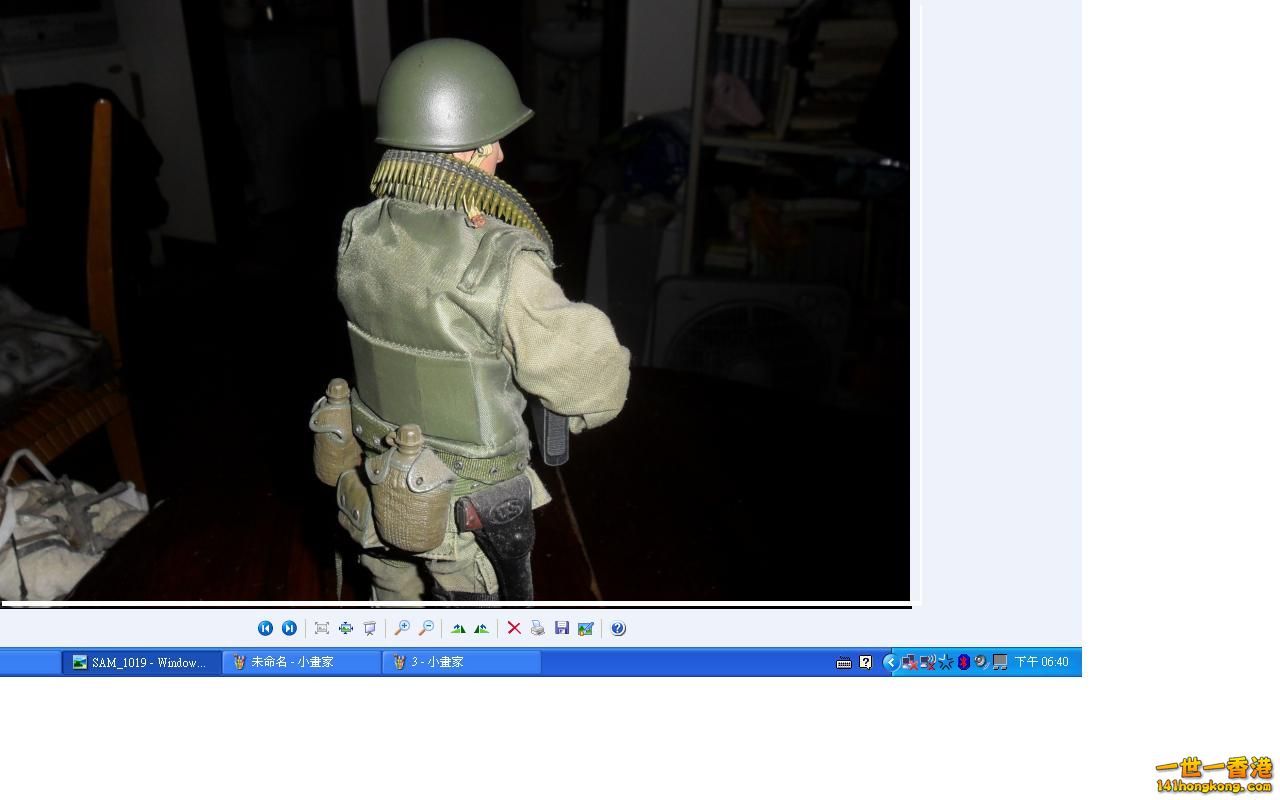Zoom out of the photo

(x=426, y=628)
